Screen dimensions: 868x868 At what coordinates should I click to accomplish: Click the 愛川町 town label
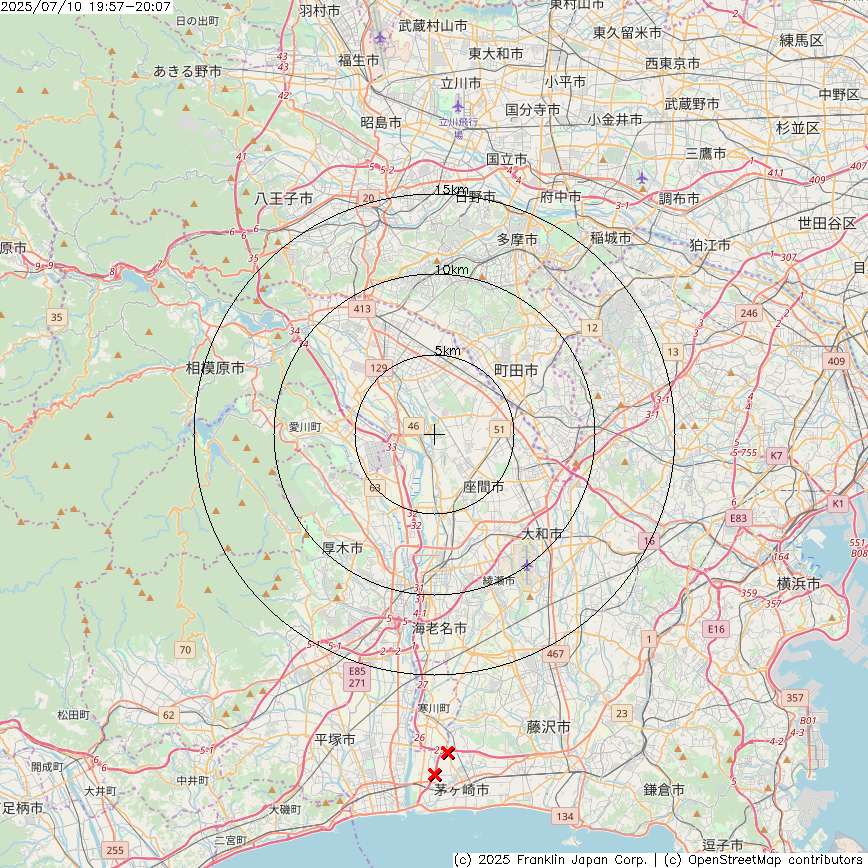(305, 427)
